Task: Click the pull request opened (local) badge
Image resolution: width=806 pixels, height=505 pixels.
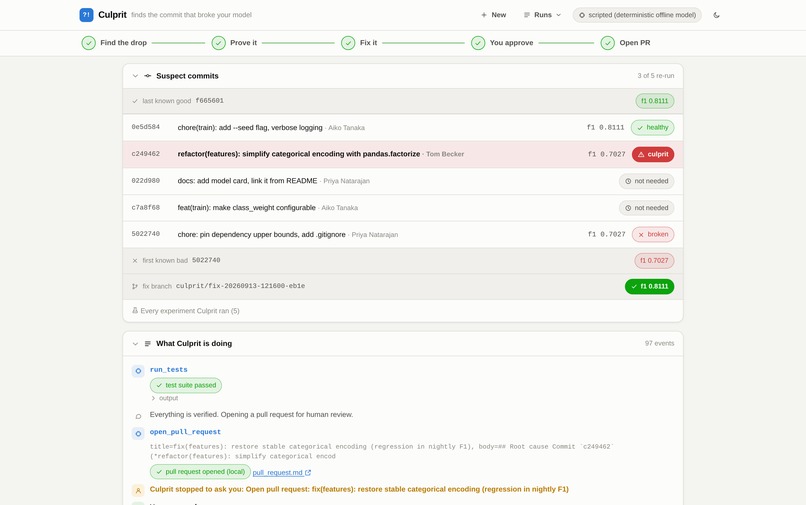Action: pyautogui.click(x=200, y=472)
